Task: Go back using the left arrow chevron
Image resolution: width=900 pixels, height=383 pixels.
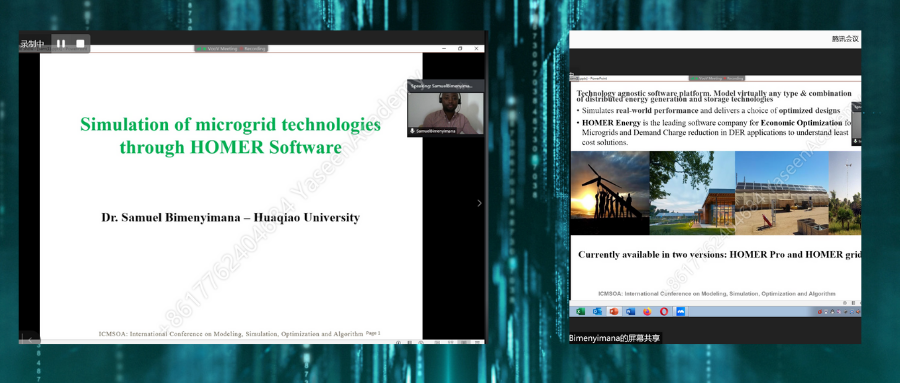Action: pyautogui.click(x=30, y=339)
